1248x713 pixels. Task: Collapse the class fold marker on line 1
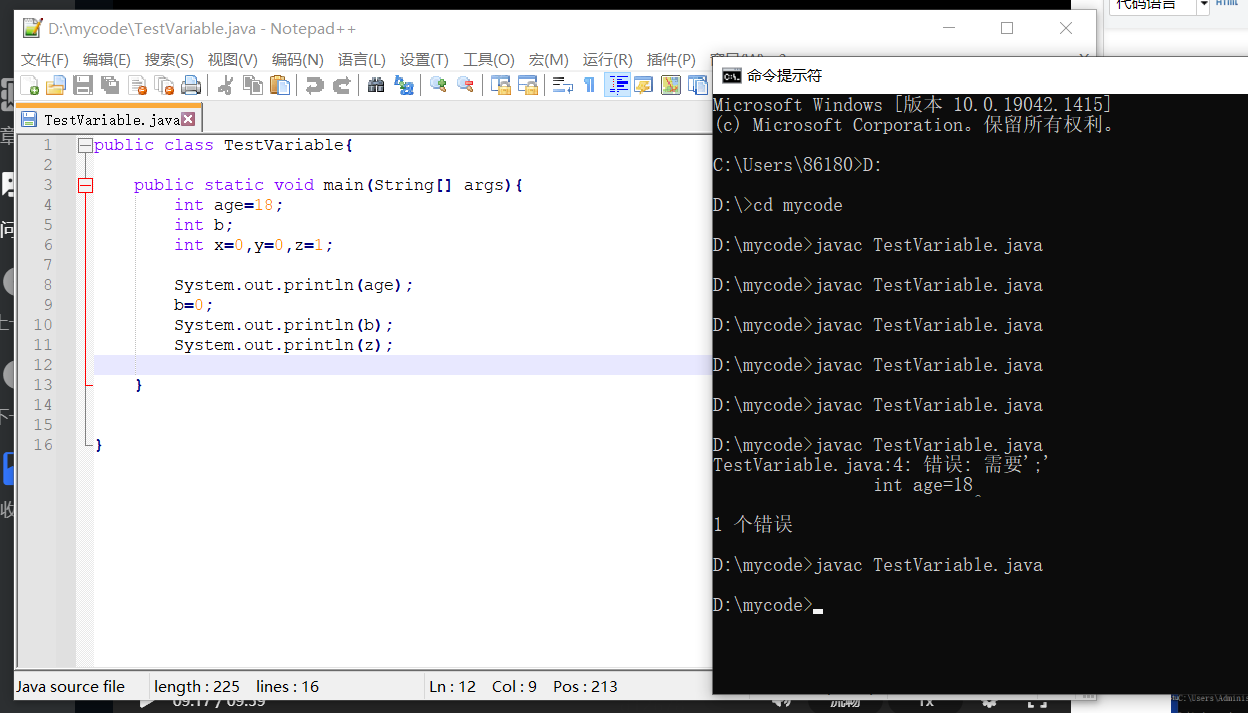[x=85, y=145]
